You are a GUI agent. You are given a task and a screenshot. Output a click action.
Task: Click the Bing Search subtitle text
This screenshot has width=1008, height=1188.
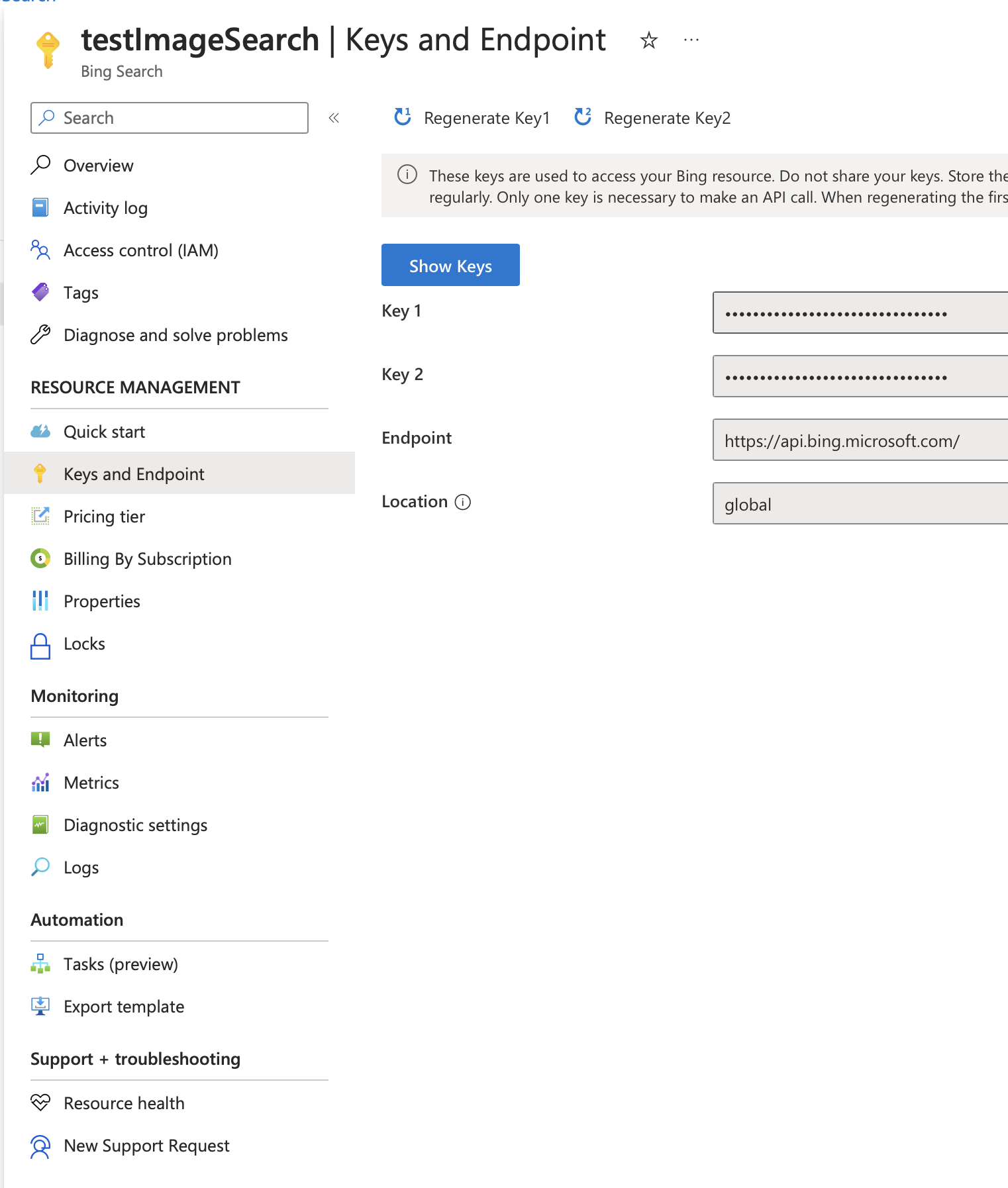tap(122, 72)
